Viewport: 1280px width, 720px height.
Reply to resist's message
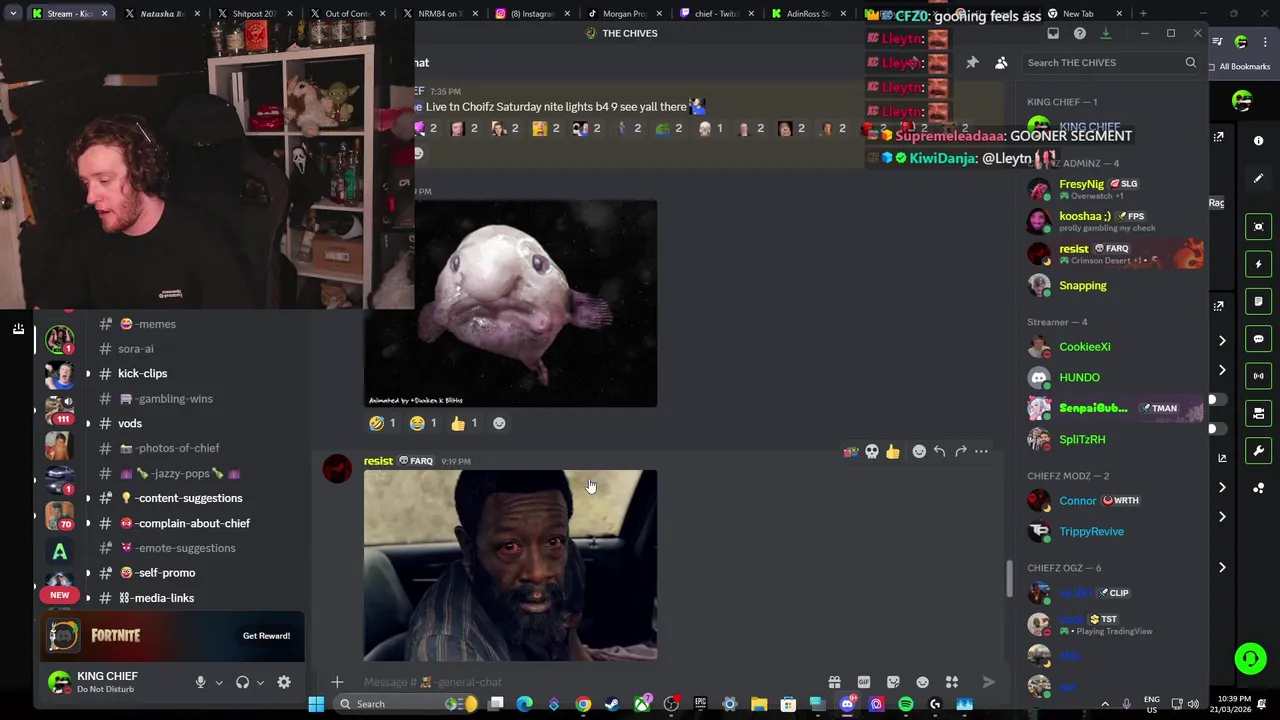pos(939,452)
